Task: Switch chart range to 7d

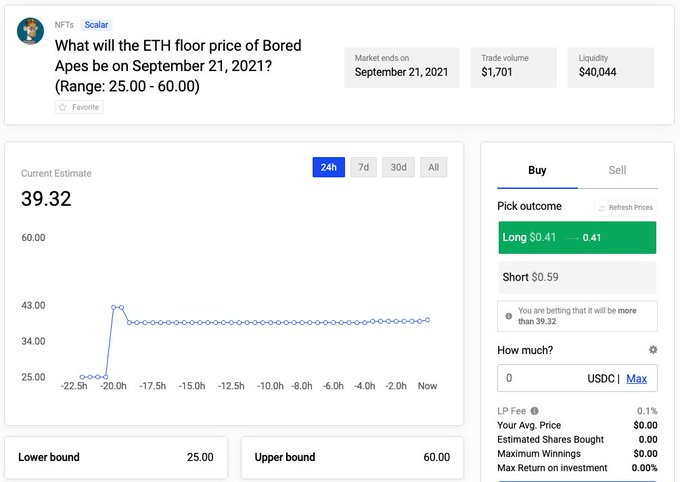Action: [363, 167]
